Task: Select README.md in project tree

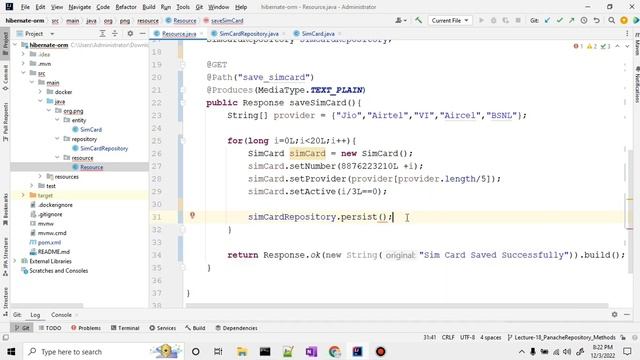Action: pyautogui.click(x=53, y=252)
